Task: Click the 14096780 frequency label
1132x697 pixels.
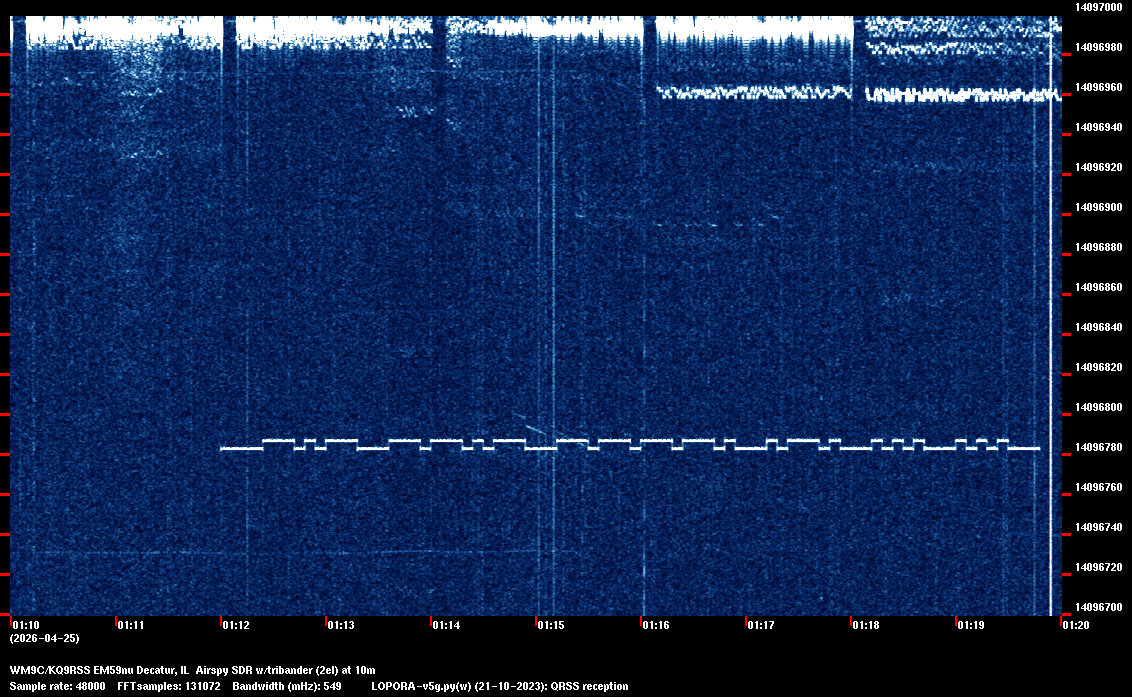Action: 1099,448
